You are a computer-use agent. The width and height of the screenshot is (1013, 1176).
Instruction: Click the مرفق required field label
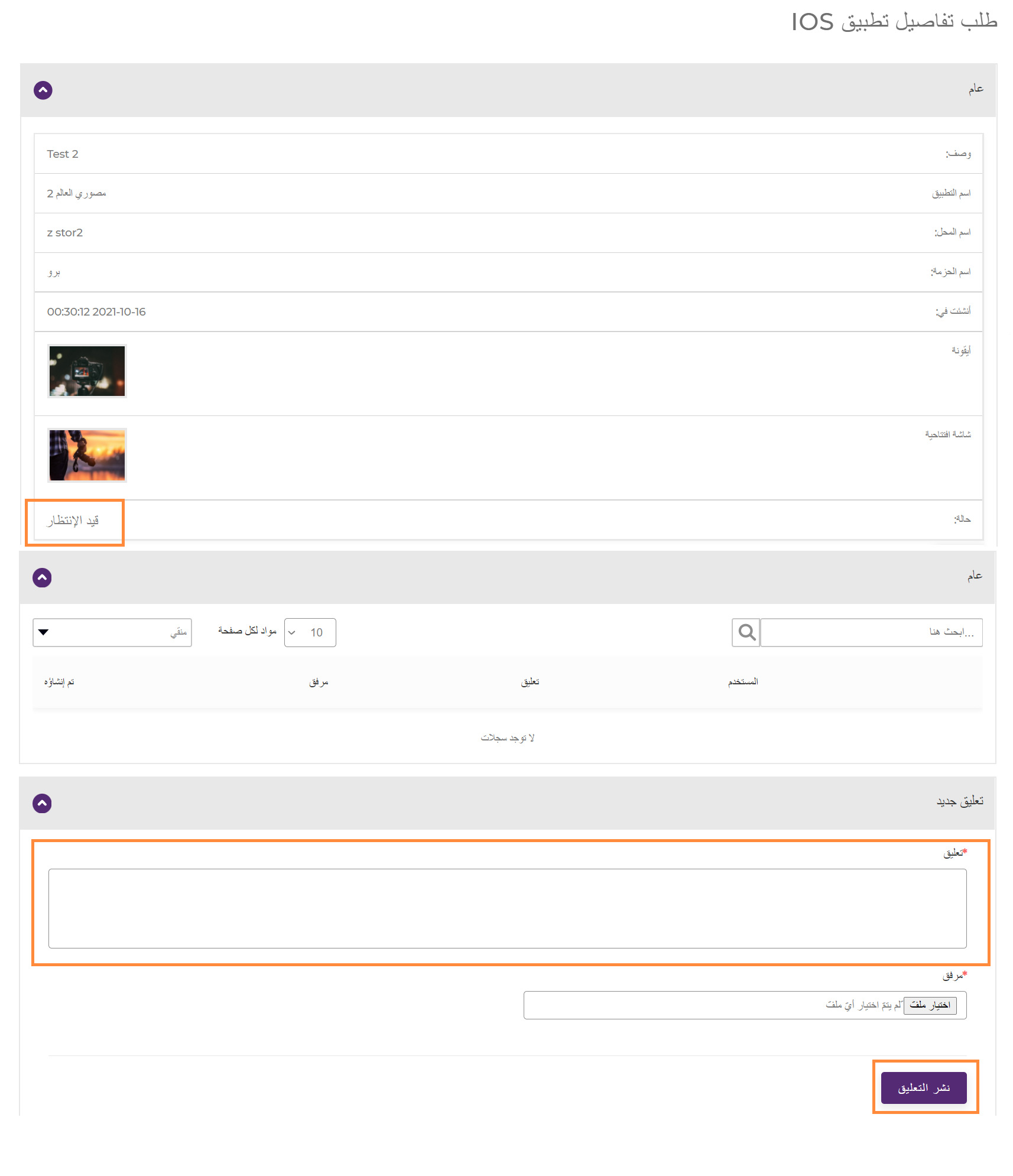tap(955, 975)
